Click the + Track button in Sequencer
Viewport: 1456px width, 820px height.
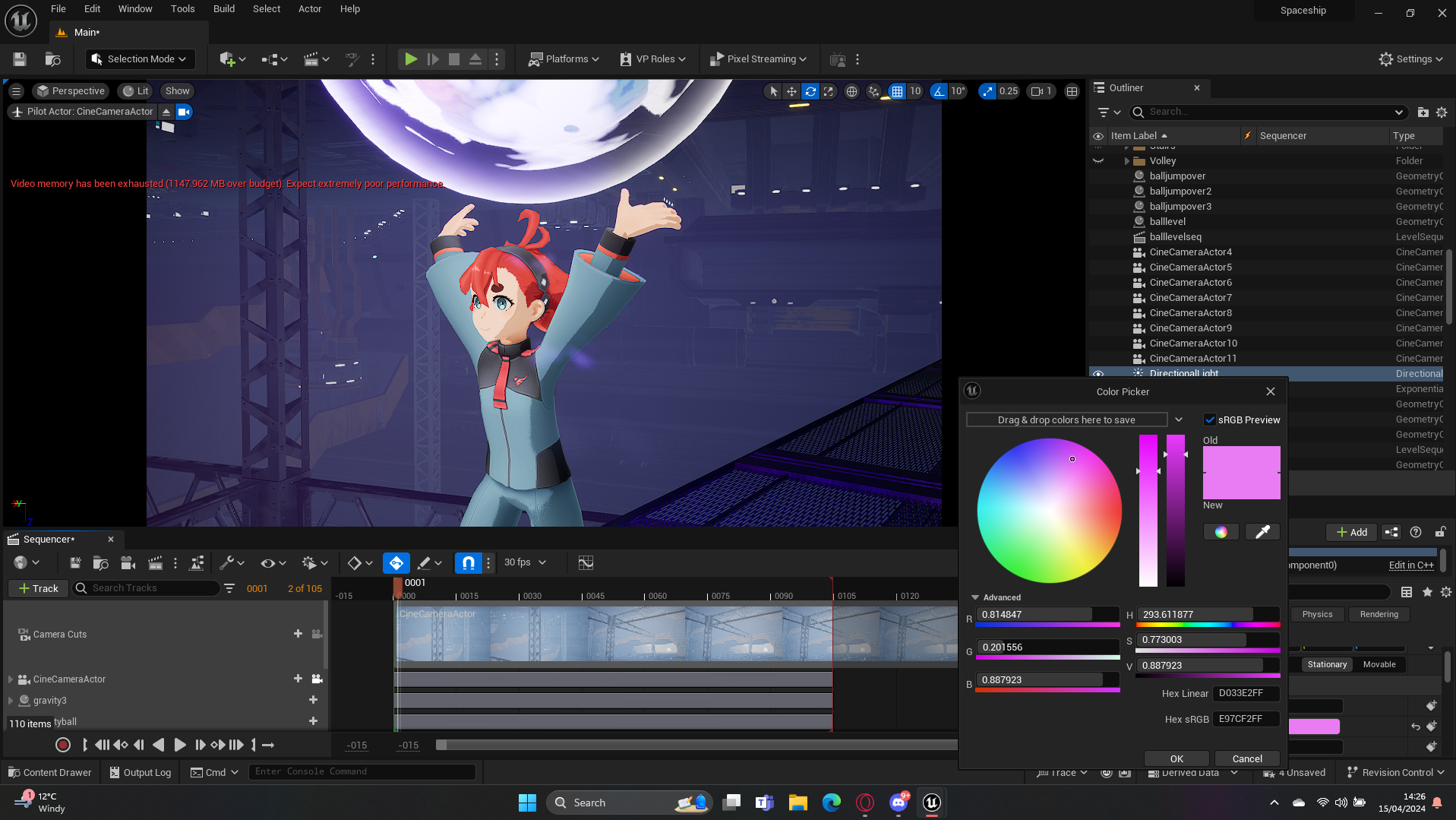[x=38, y=588]
